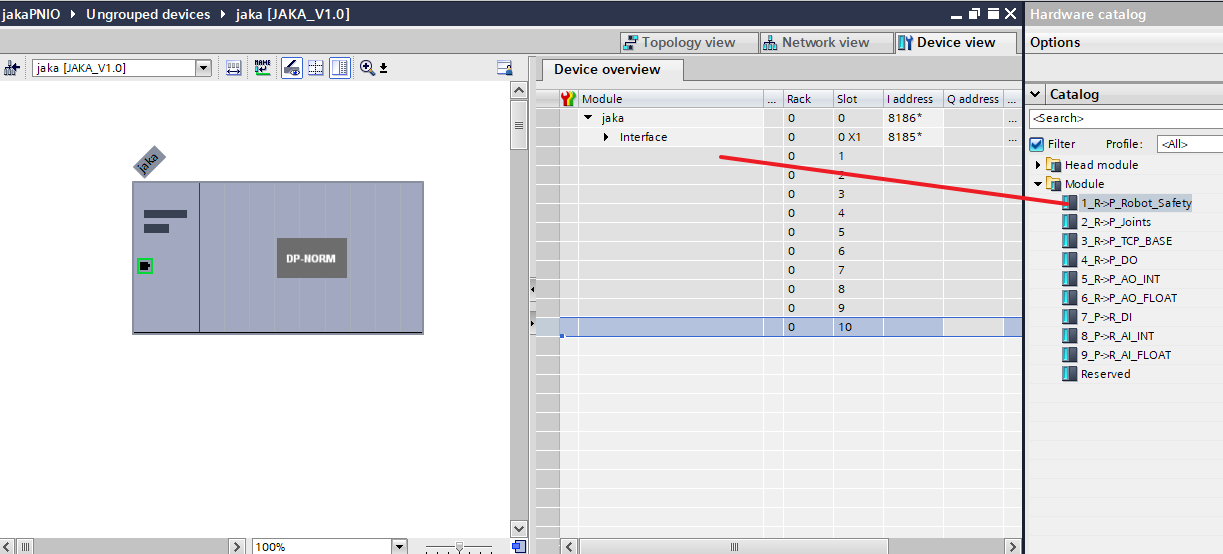Click the catalog Search input field

coord(1125,119)
